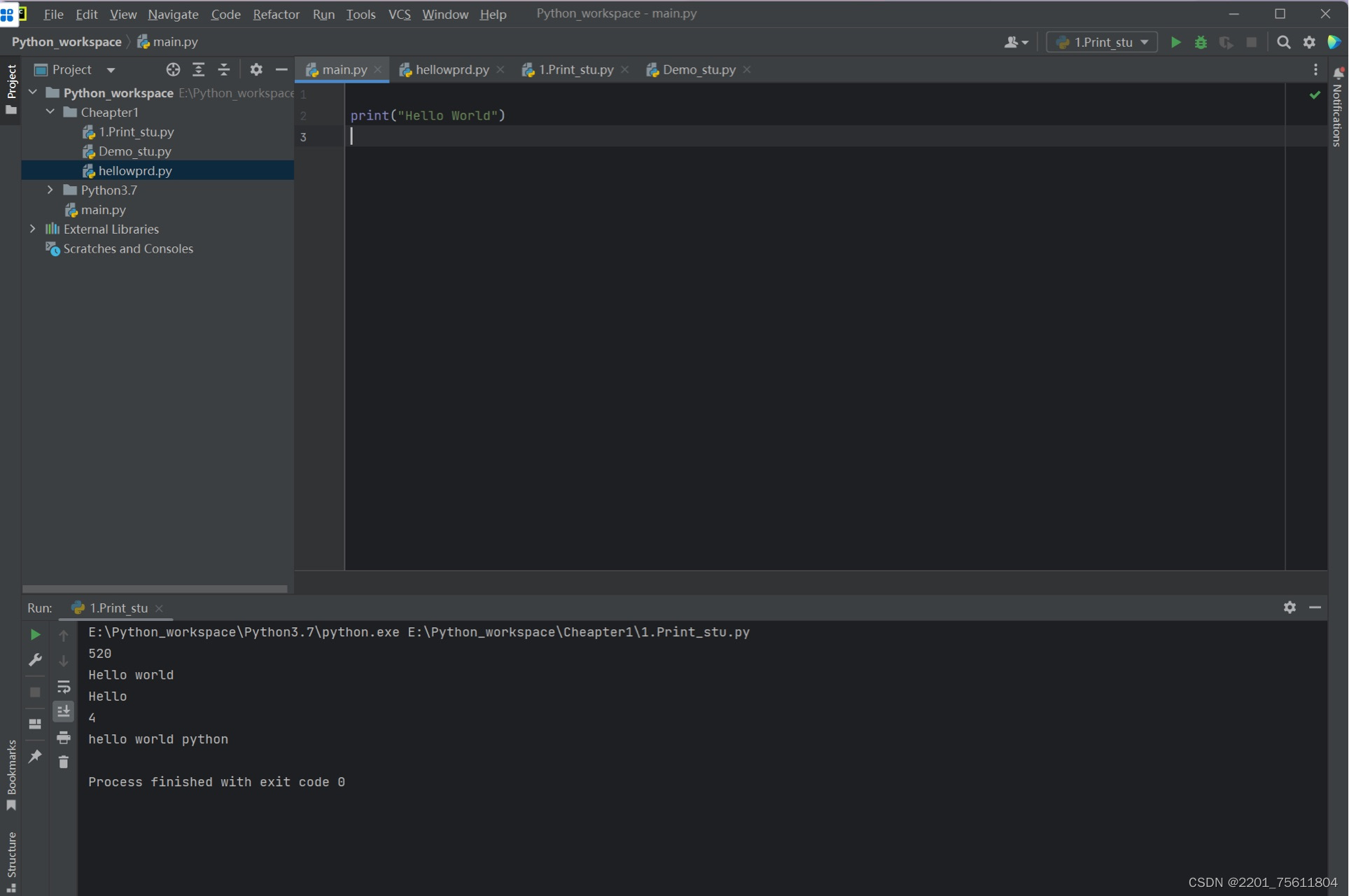Open the 1.Print_stu run configuration dropdown
This screenshot has width=1349, height=896.
tap(1102, 42)
